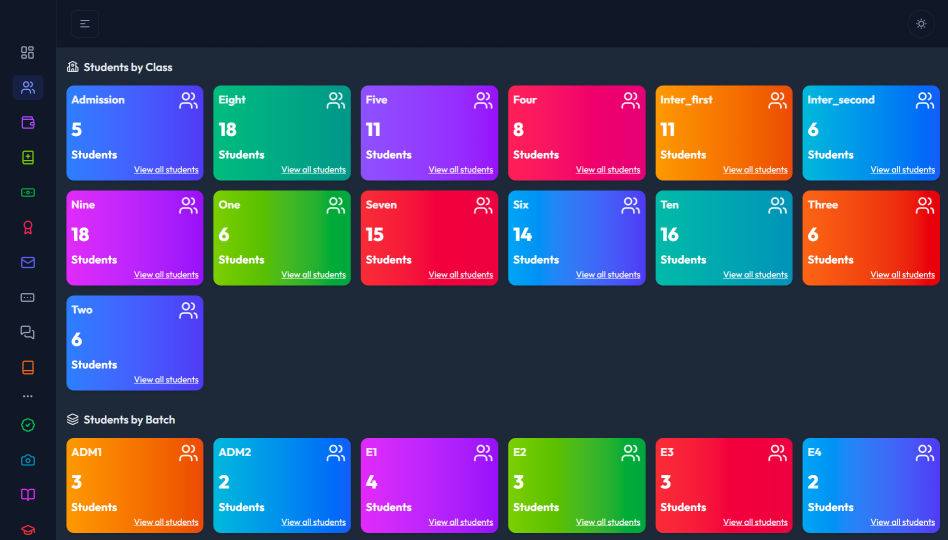This screenshot has width=948, height=540.
Task: Click the students (people) icon in sidebar
Action: pyautogui.click(x=28, y=87)
